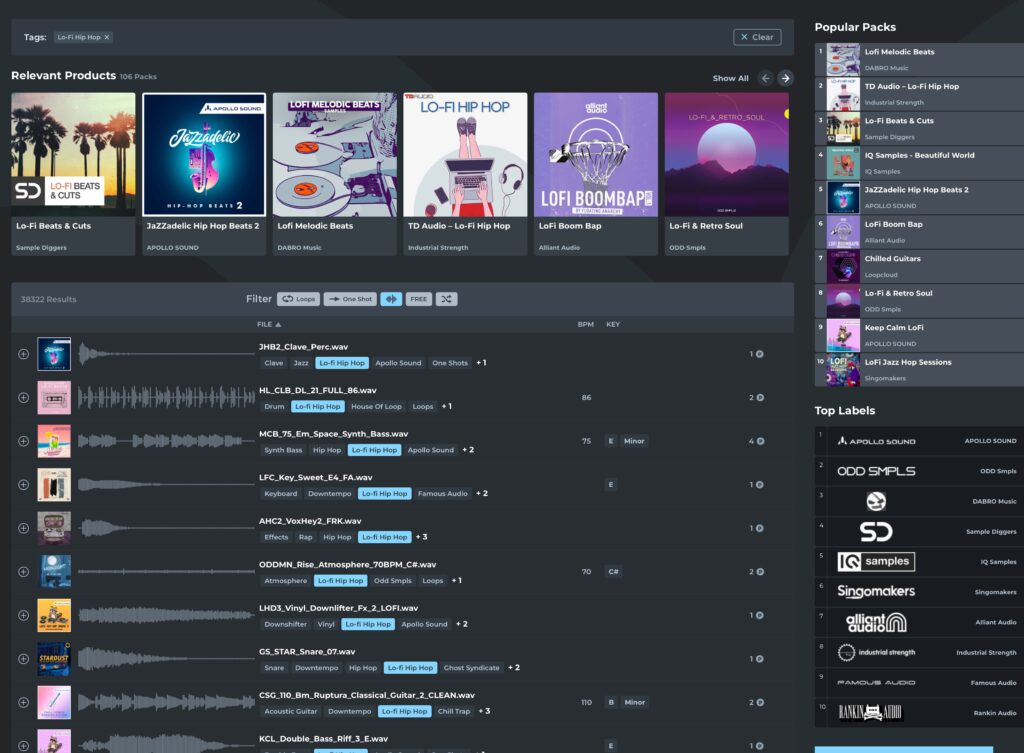
Task: Click the Clear tags button
Action: pyautogui.click(x=757, y=37)
